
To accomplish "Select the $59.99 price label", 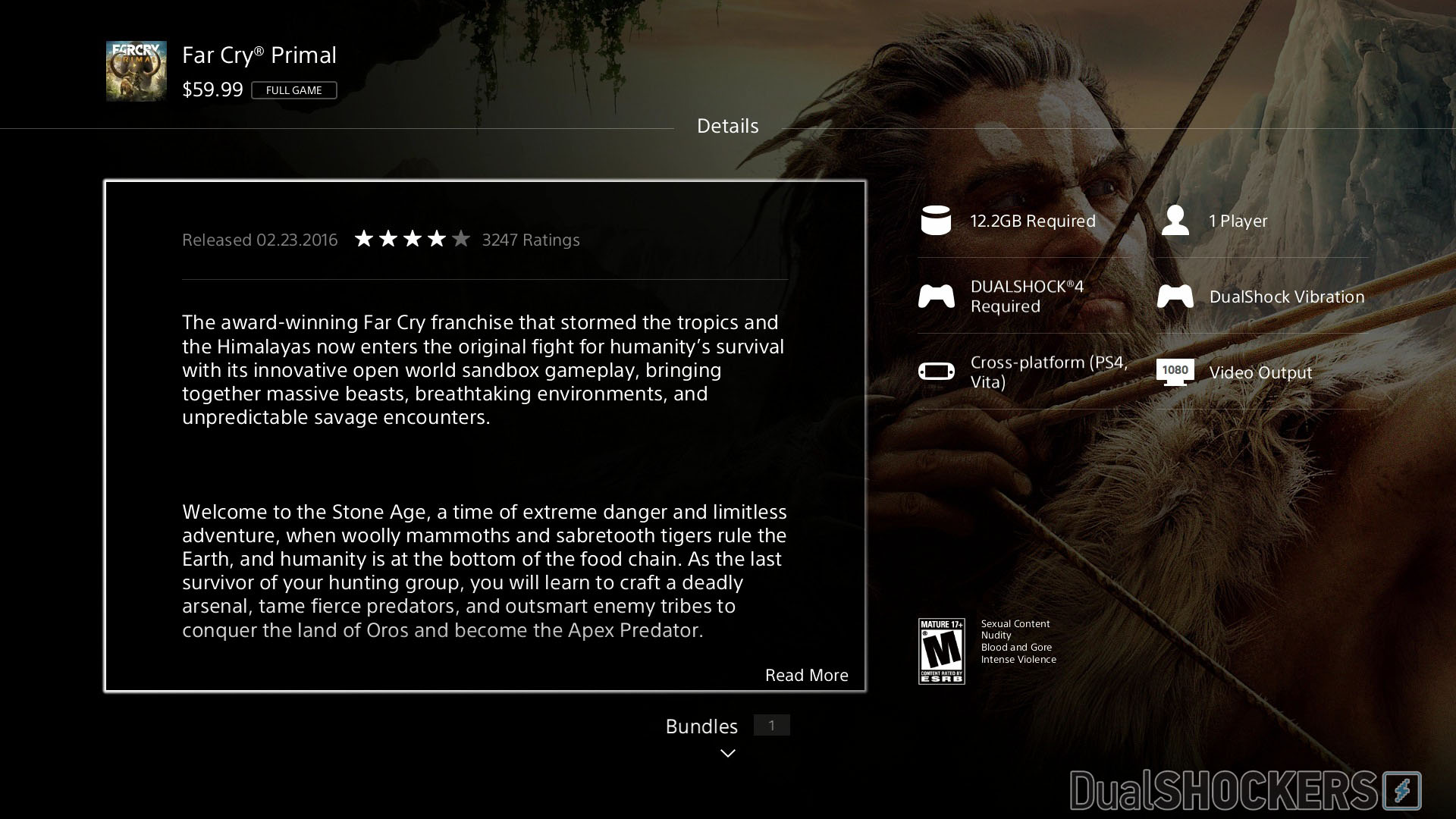I will [x=212, y=89].
